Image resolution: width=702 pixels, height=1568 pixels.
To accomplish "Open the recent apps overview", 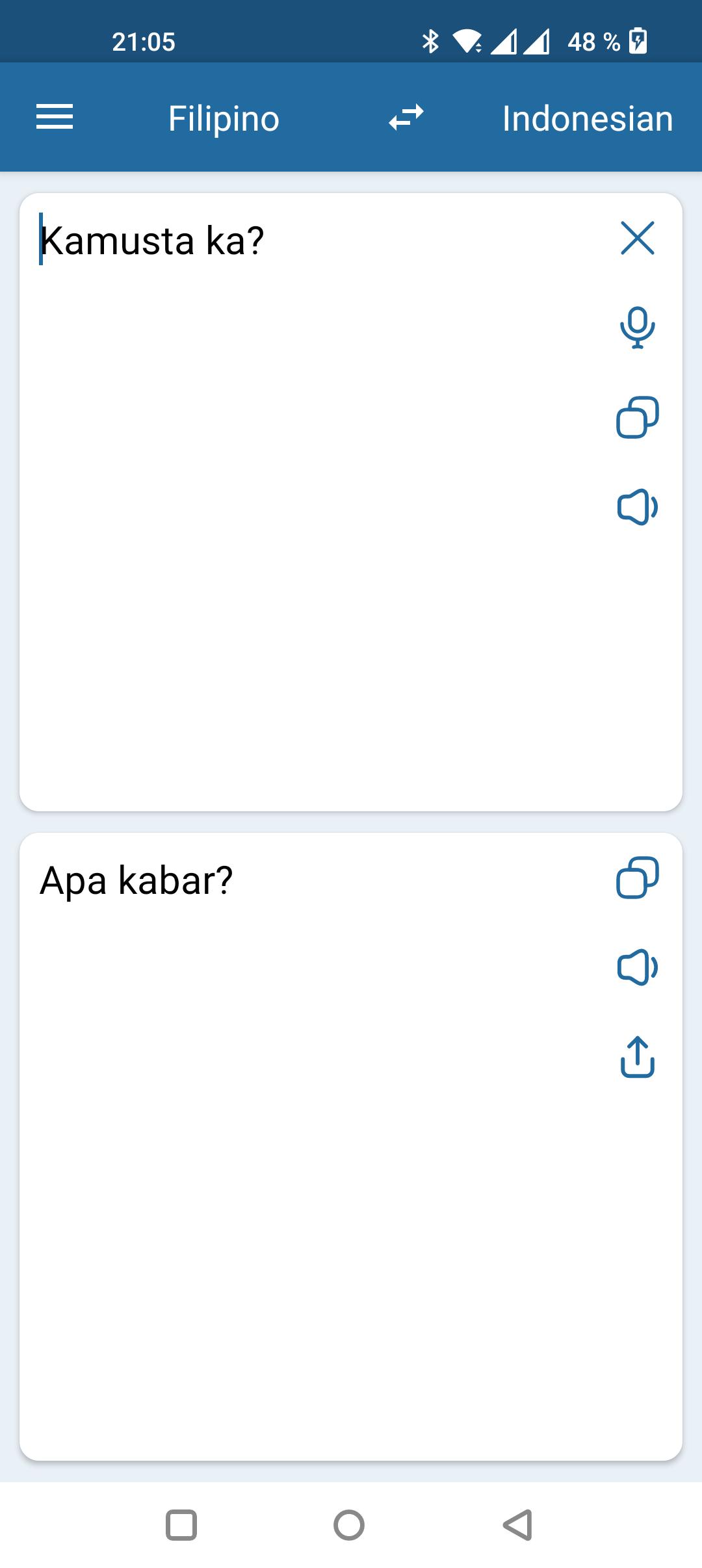I will point(181,1525).
